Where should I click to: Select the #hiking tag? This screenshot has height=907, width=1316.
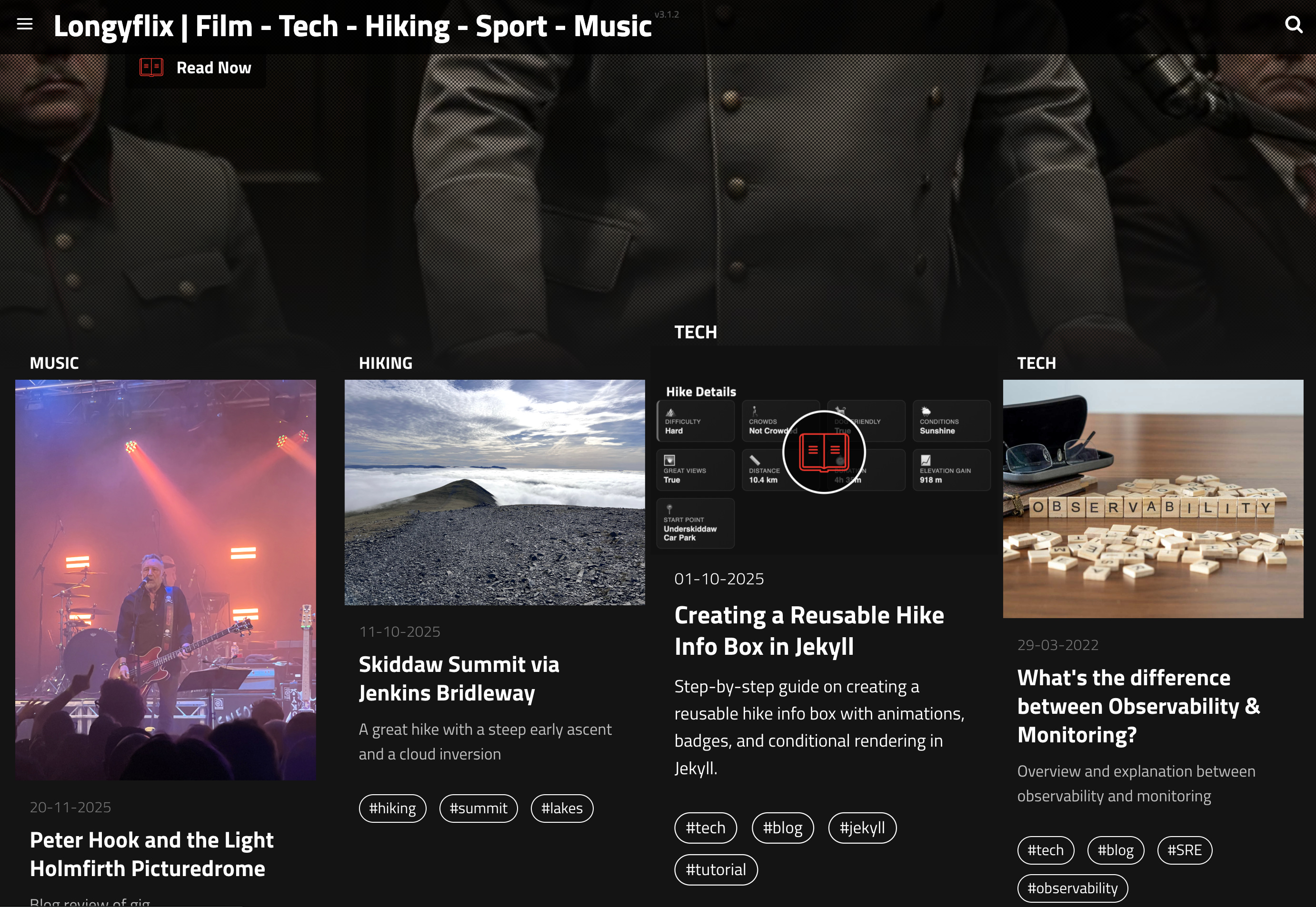(392, 808)
